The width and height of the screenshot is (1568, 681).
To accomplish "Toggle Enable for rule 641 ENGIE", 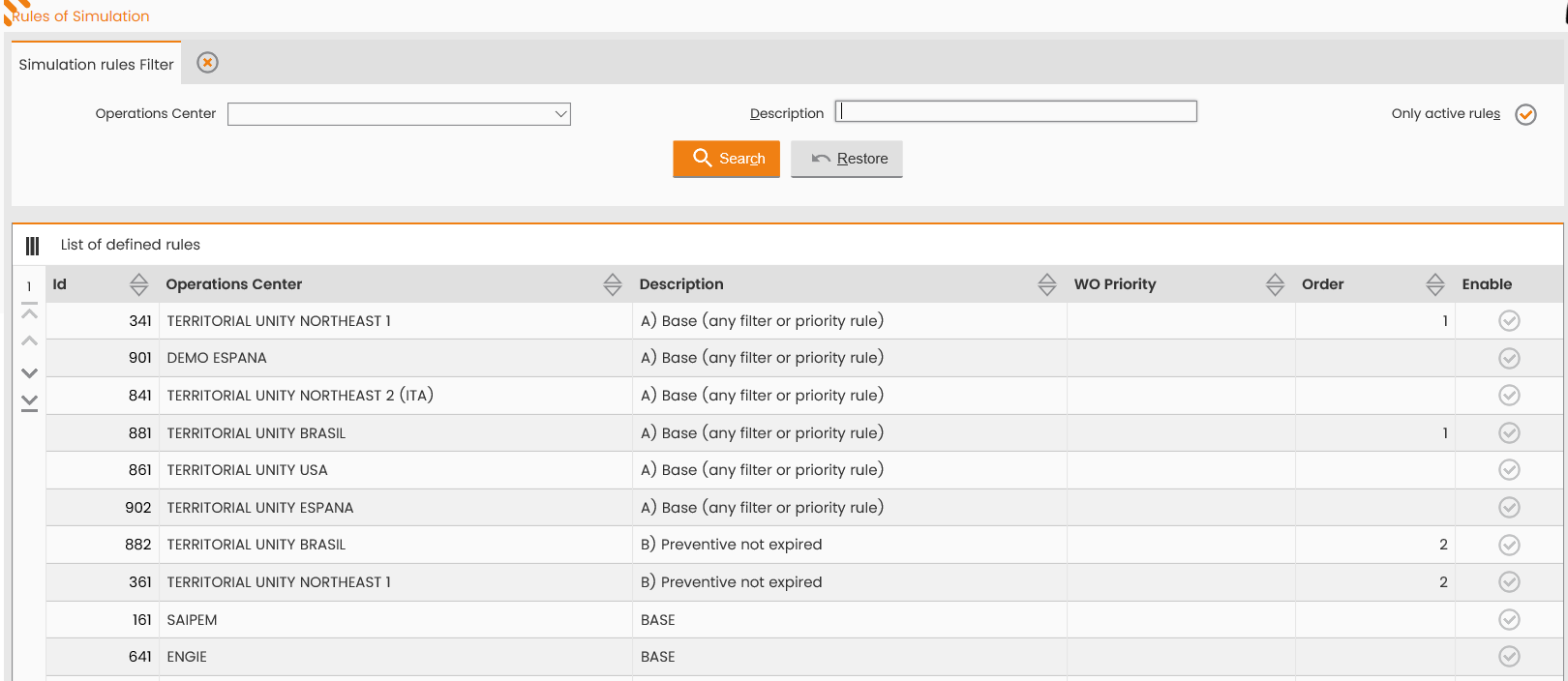I will pos(1509,657).
